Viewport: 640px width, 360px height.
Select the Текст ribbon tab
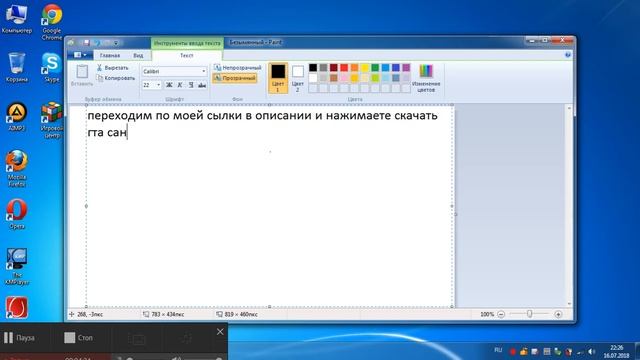tap(187, 56)
